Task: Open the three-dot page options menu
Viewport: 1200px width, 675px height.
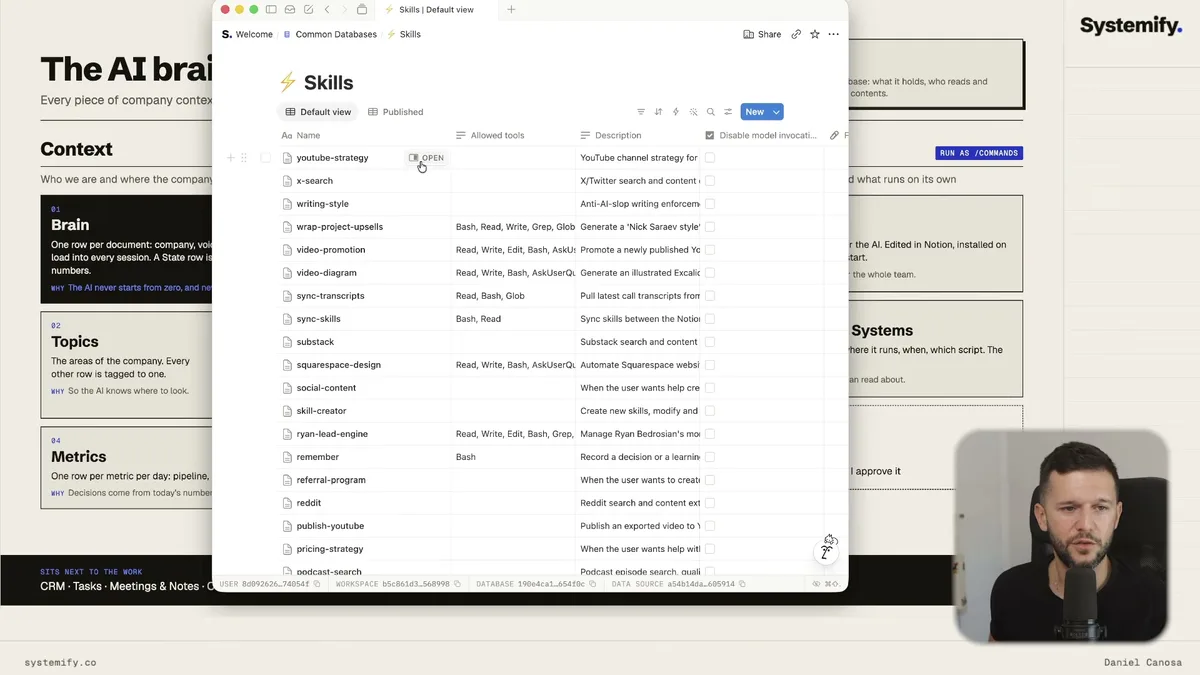Action: (834, 34)
